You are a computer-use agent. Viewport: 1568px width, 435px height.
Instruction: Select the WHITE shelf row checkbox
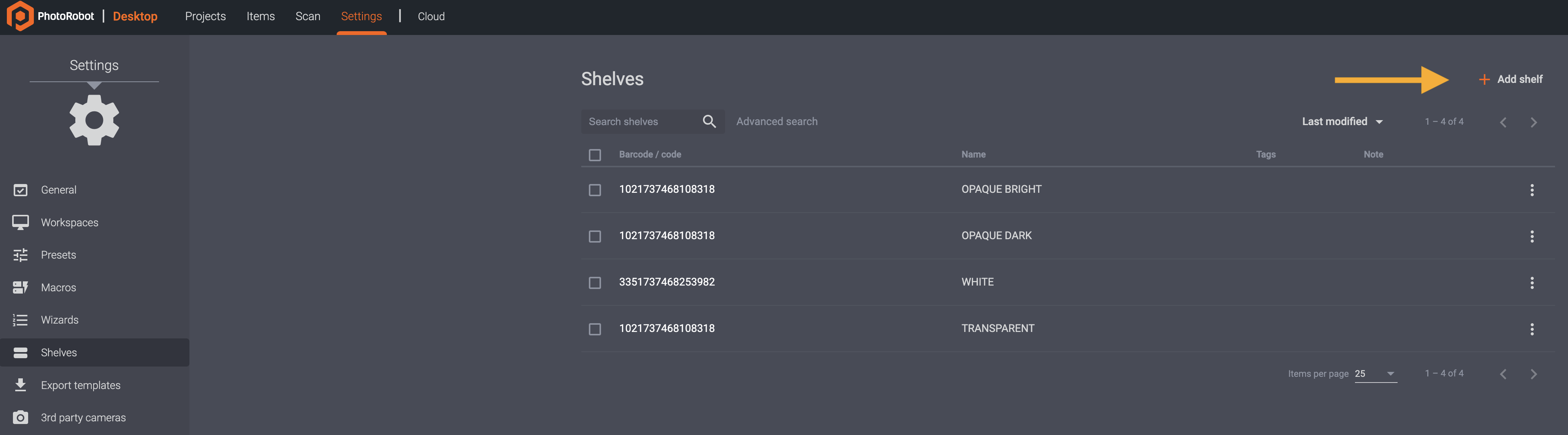point(595,283)
